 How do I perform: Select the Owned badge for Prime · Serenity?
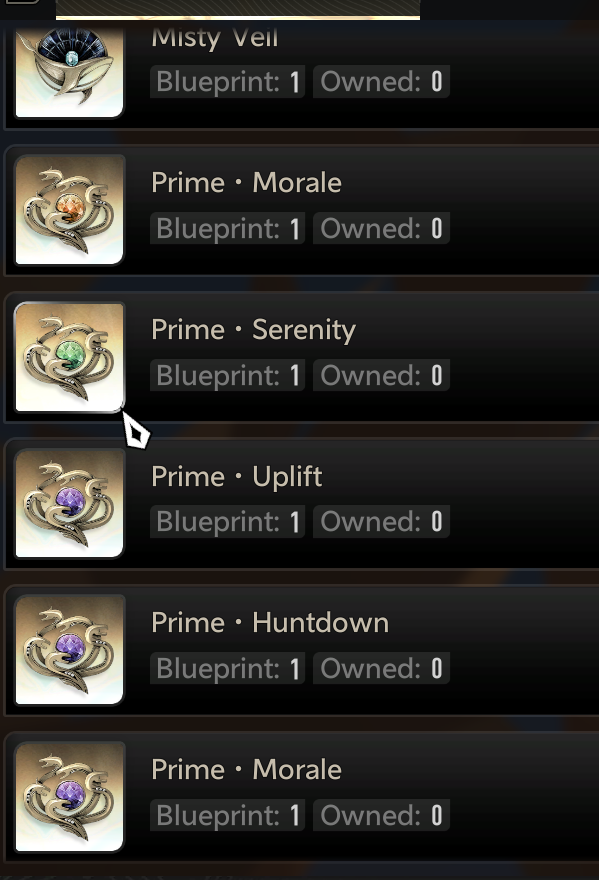pos(381,375)
